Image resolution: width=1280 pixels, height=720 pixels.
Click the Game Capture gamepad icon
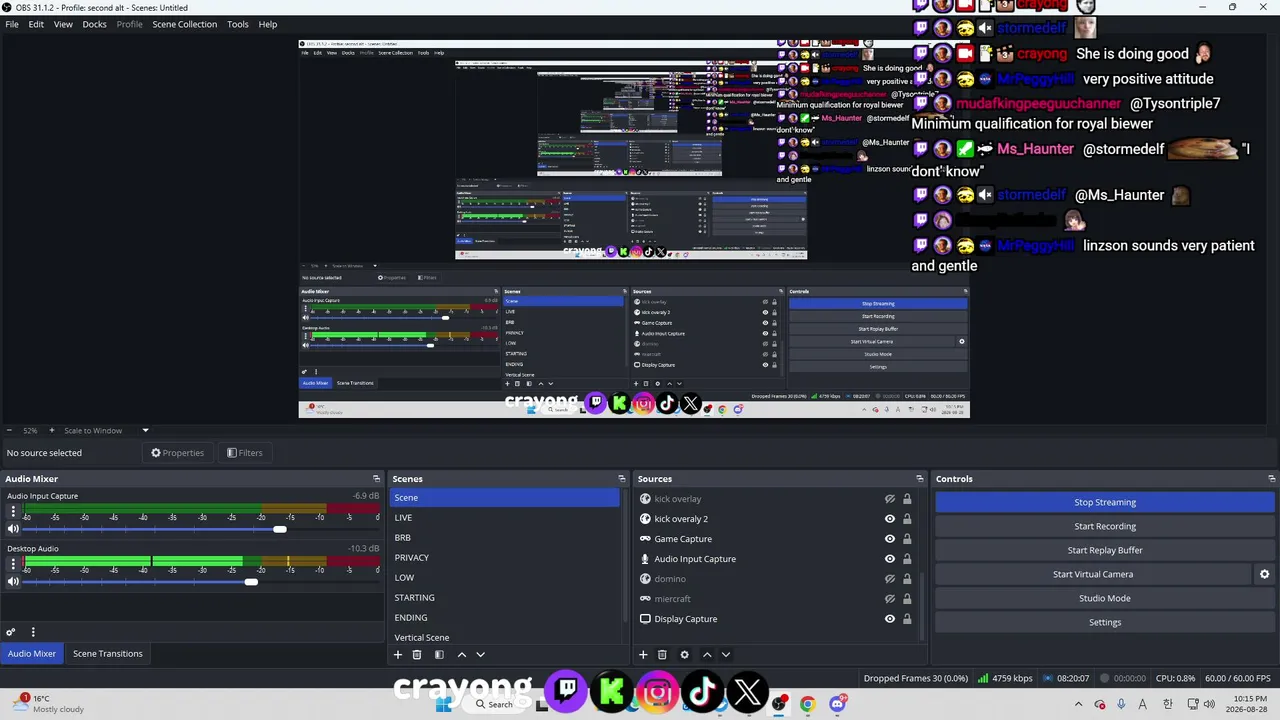pyautogui.click(x=645, y=539)
